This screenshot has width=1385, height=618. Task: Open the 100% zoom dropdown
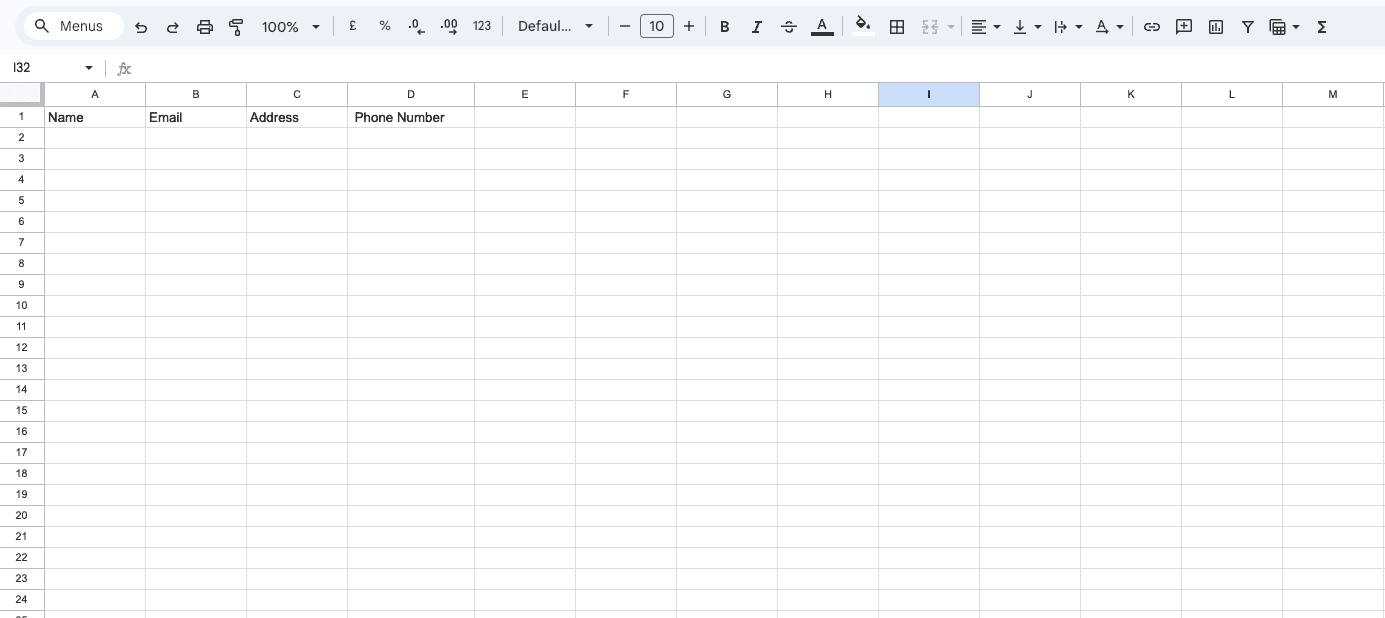[x=290, y=27]
